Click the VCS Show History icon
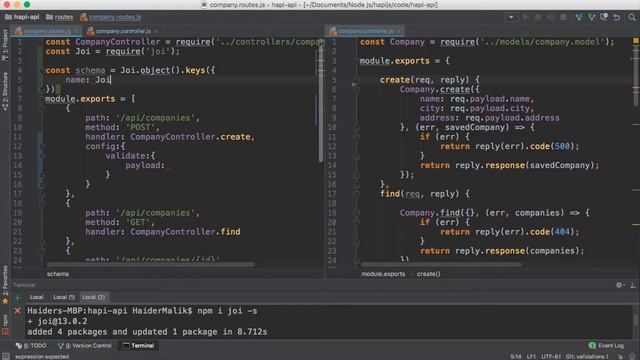 [x=604, y=17]
